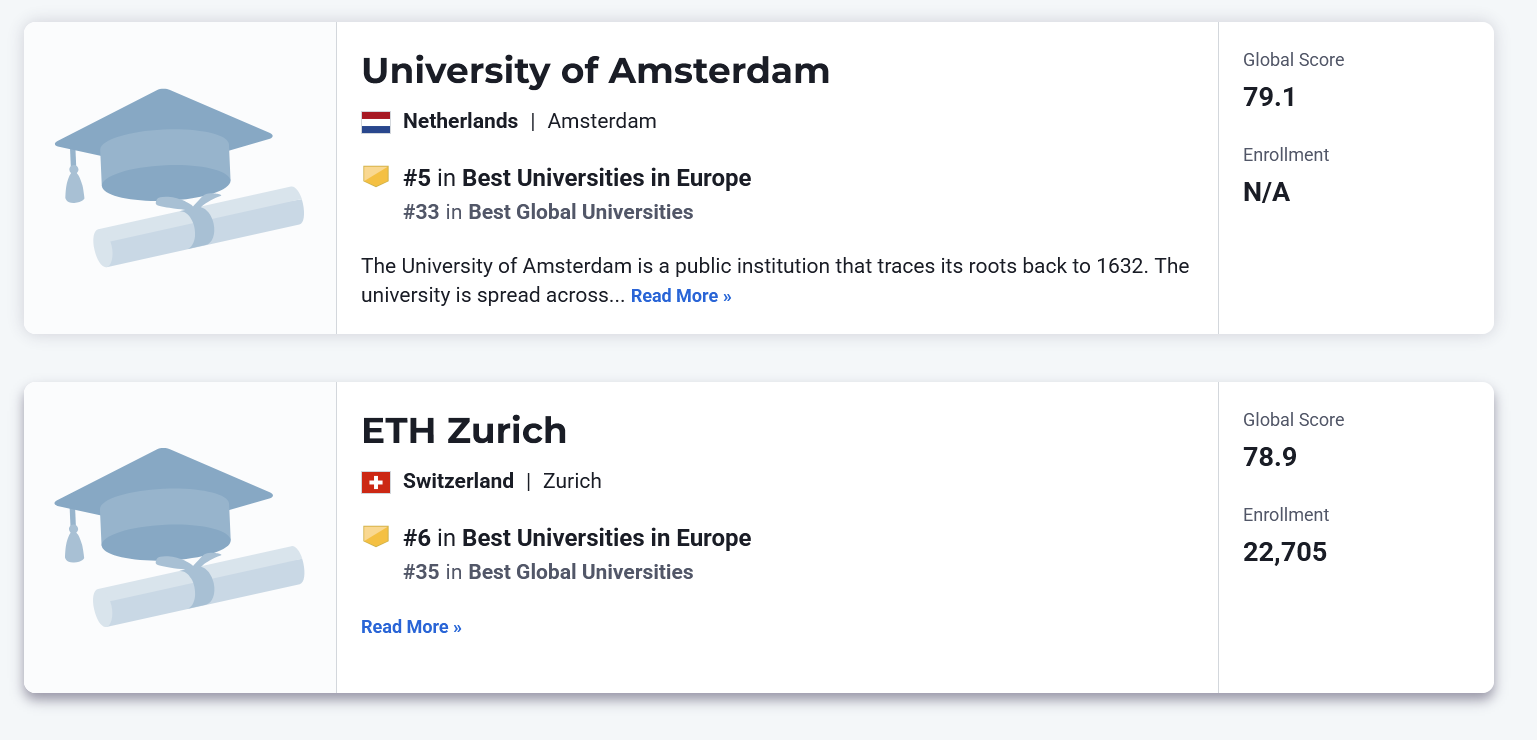Click the Global Score 79.1 value
This screenshot has width=1537, height=740.
tap(1269, 97)
